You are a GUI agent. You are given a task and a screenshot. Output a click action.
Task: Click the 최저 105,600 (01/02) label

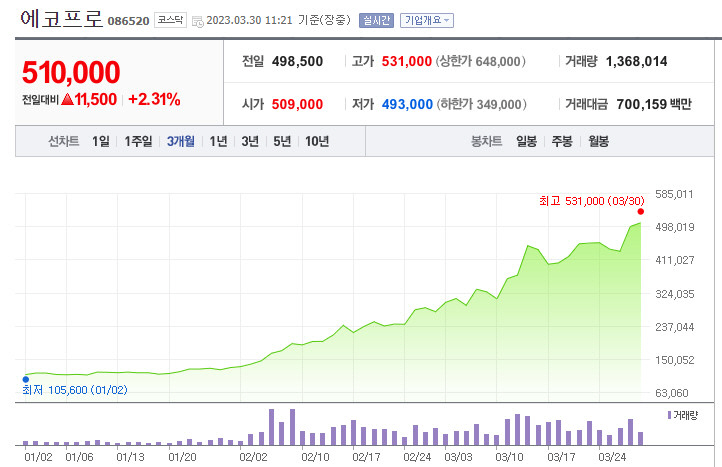click(75, 390)
